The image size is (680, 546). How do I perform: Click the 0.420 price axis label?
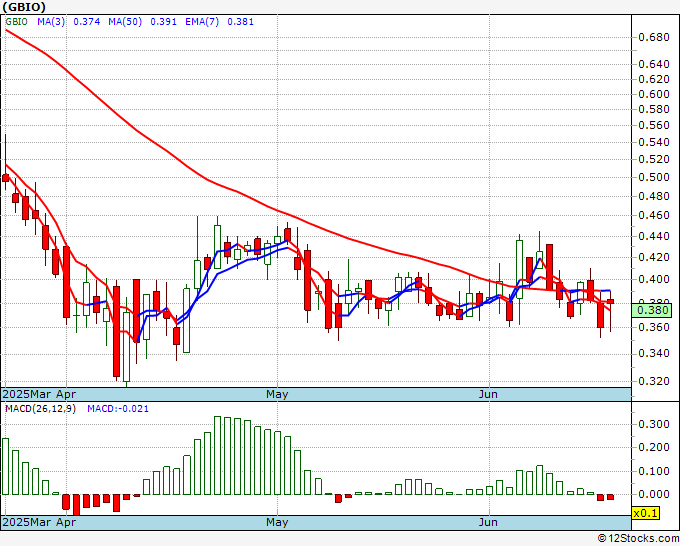click(x=654, y=258)
